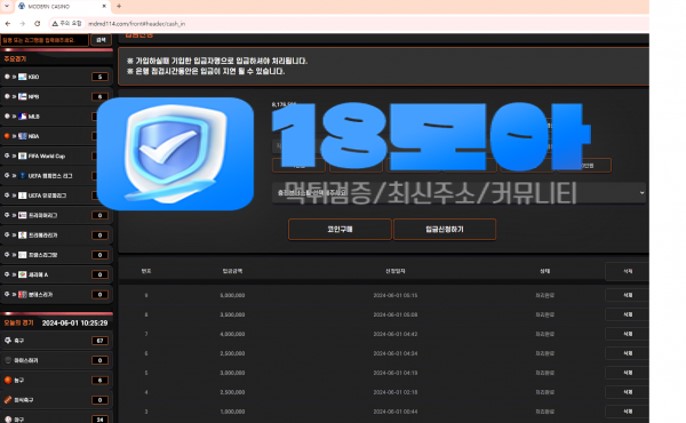Expand the FIFA World Cup league with the double arrows
The image size is (686, 423).
click(x=14, y=156)
